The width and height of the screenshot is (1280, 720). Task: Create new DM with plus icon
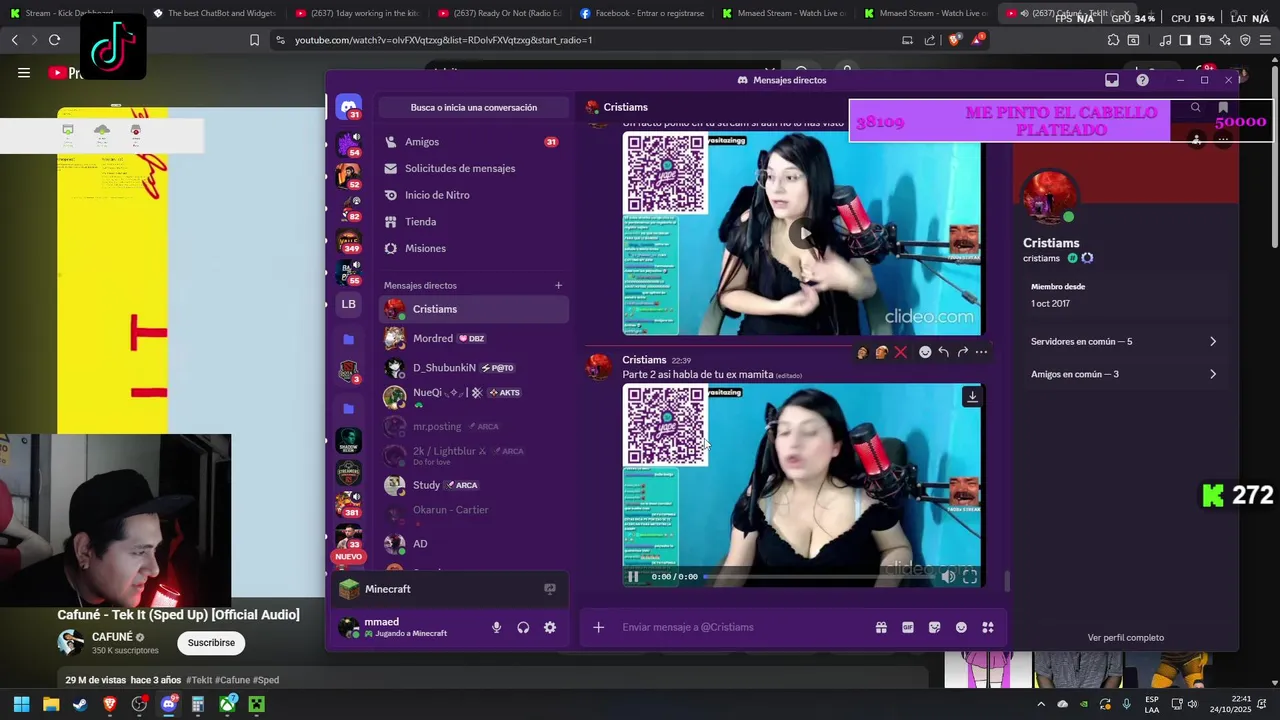(559, 285)
